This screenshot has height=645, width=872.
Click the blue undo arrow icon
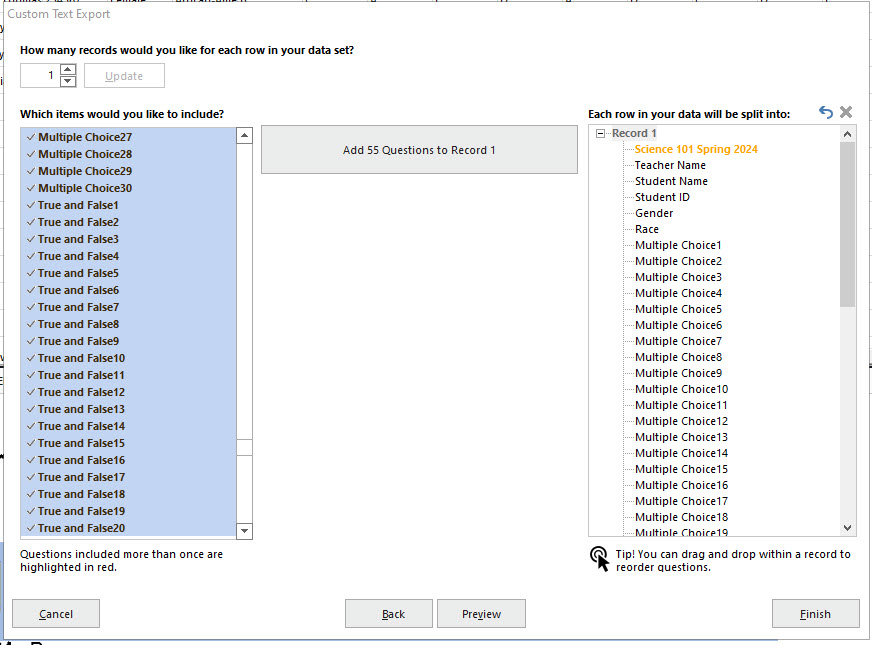click(x=827, y=111)
